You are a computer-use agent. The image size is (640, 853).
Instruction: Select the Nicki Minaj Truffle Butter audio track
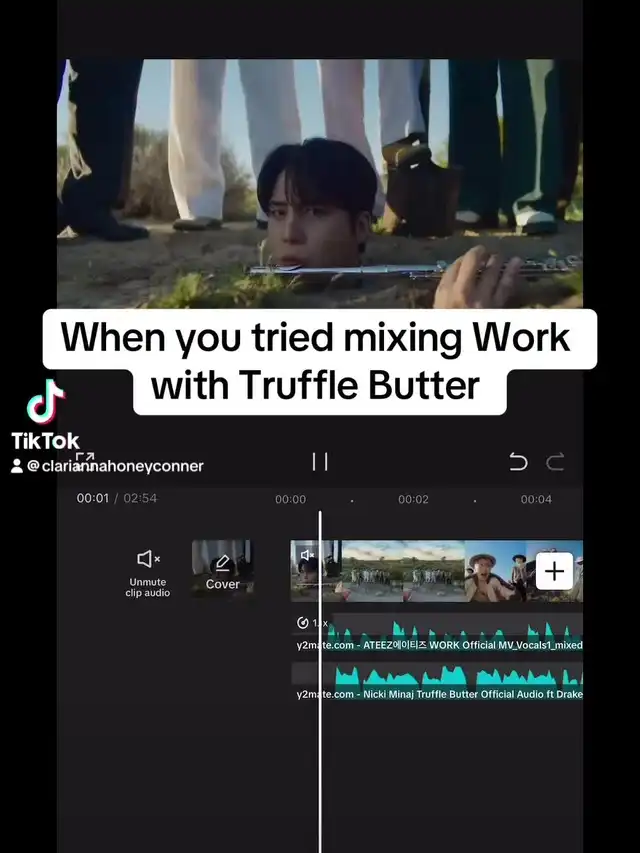pyautogui.click(x=437, y=681)
